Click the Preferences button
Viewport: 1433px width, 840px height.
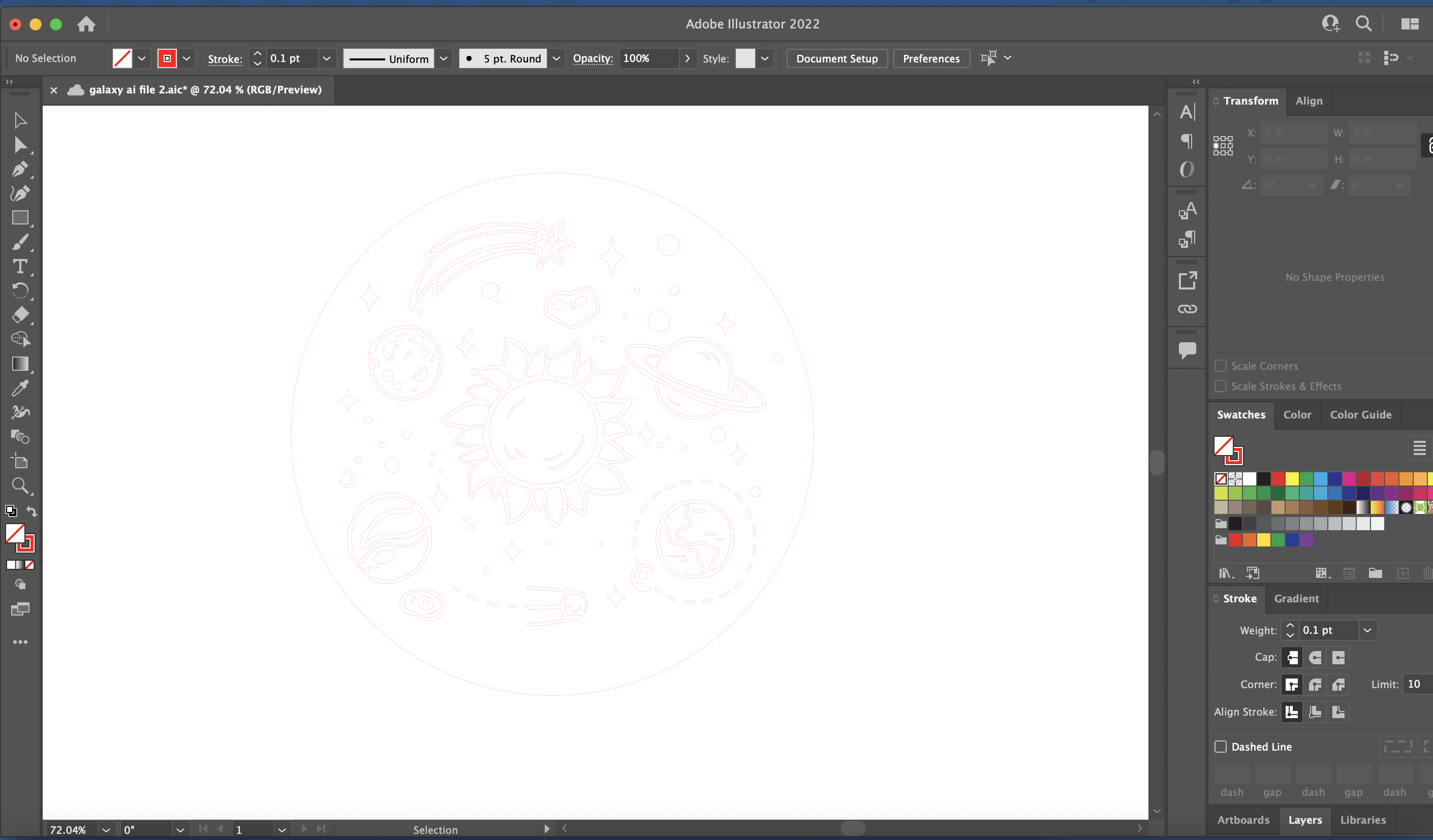(931, 58)
